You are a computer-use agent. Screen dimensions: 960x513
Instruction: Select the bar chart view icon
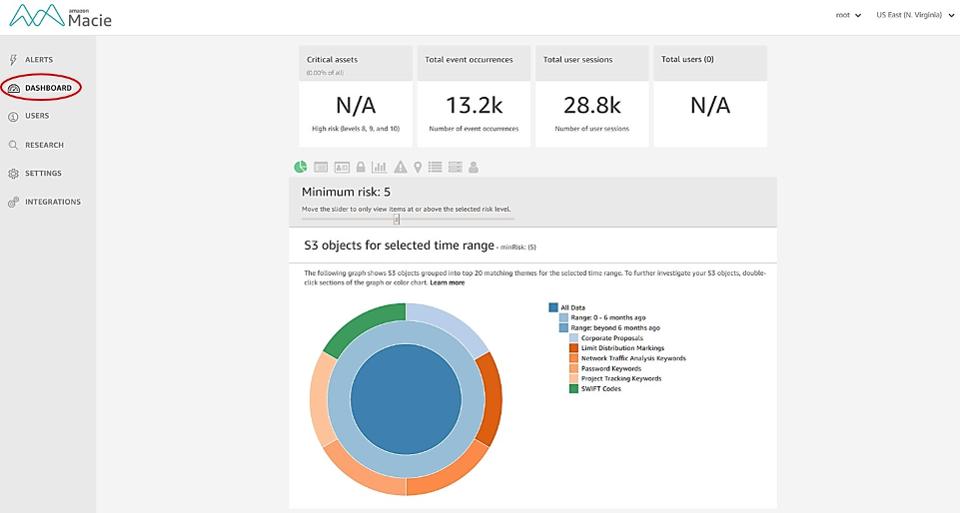coord(380,167)
